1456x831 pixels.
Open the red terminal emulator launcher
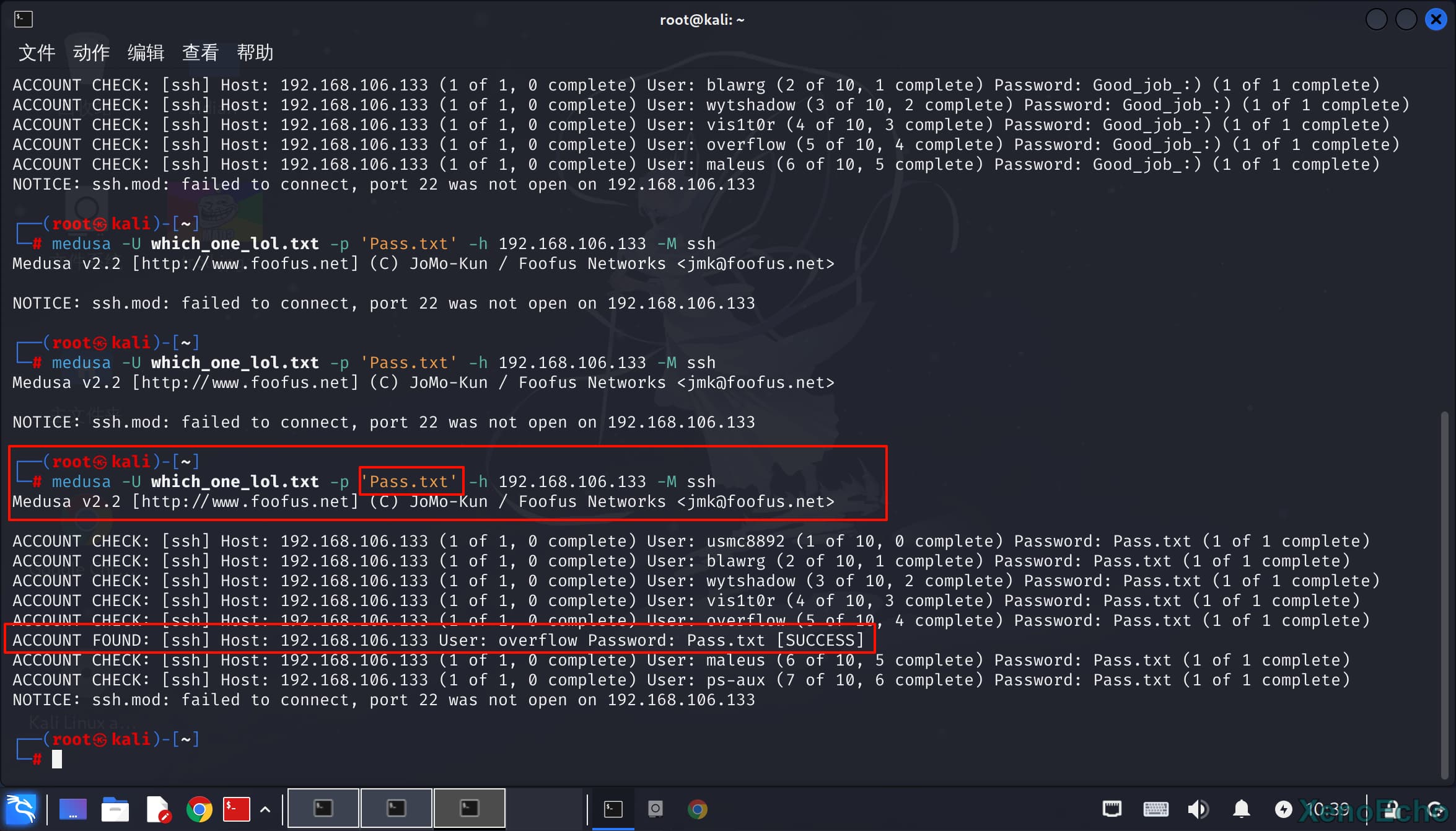pos(236,809)
